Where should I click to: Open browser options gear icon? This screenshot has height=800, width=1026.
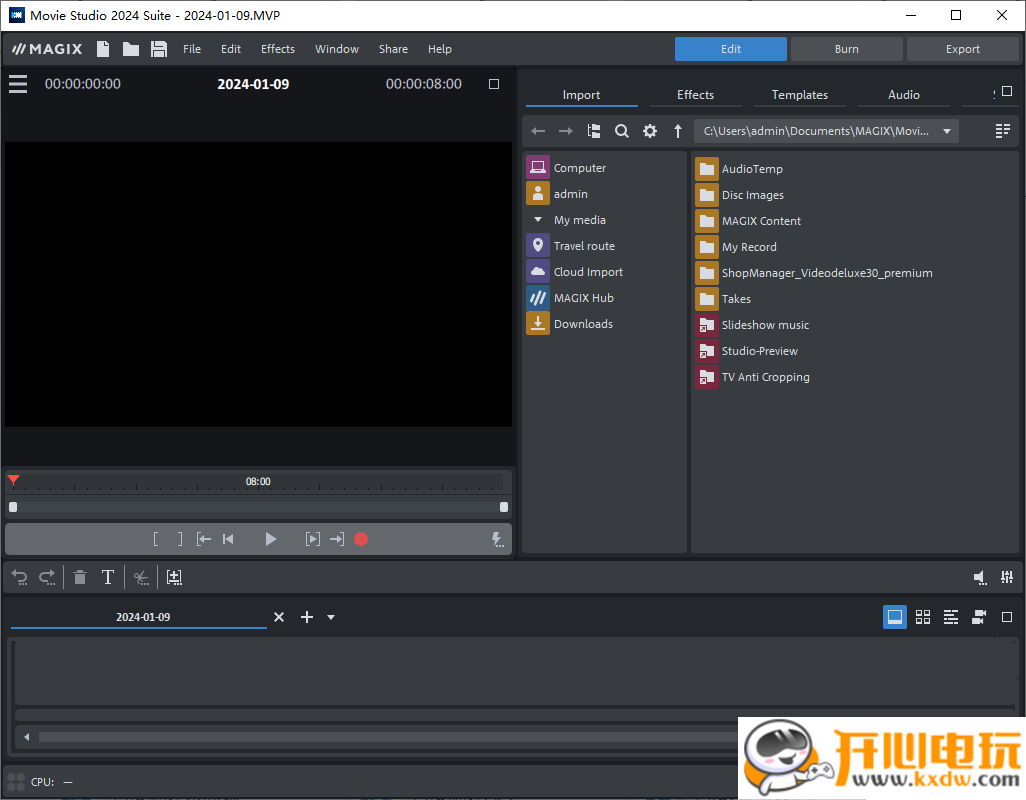click(650, 131)
